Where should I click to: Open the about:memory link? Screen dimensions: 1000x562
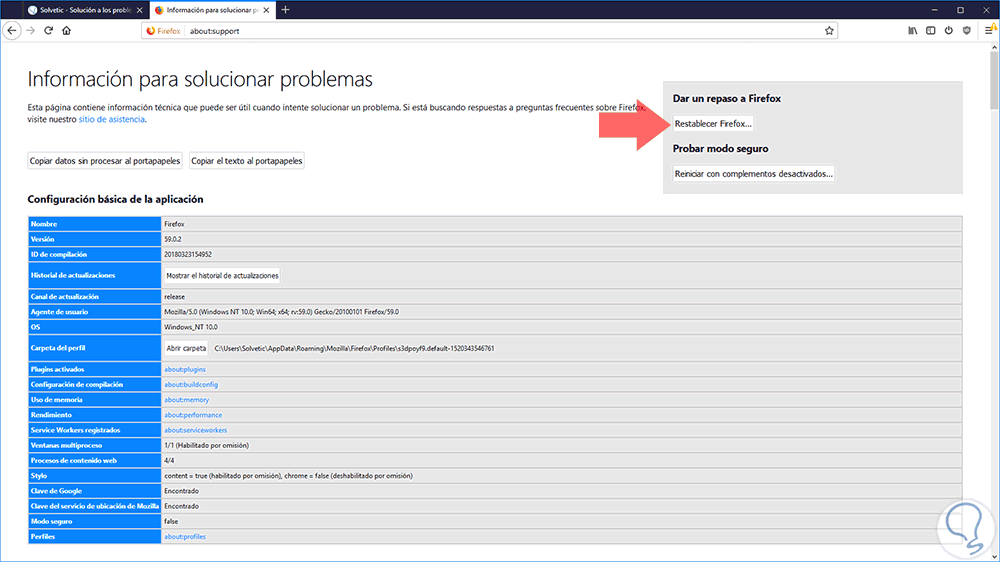(186, 400)
